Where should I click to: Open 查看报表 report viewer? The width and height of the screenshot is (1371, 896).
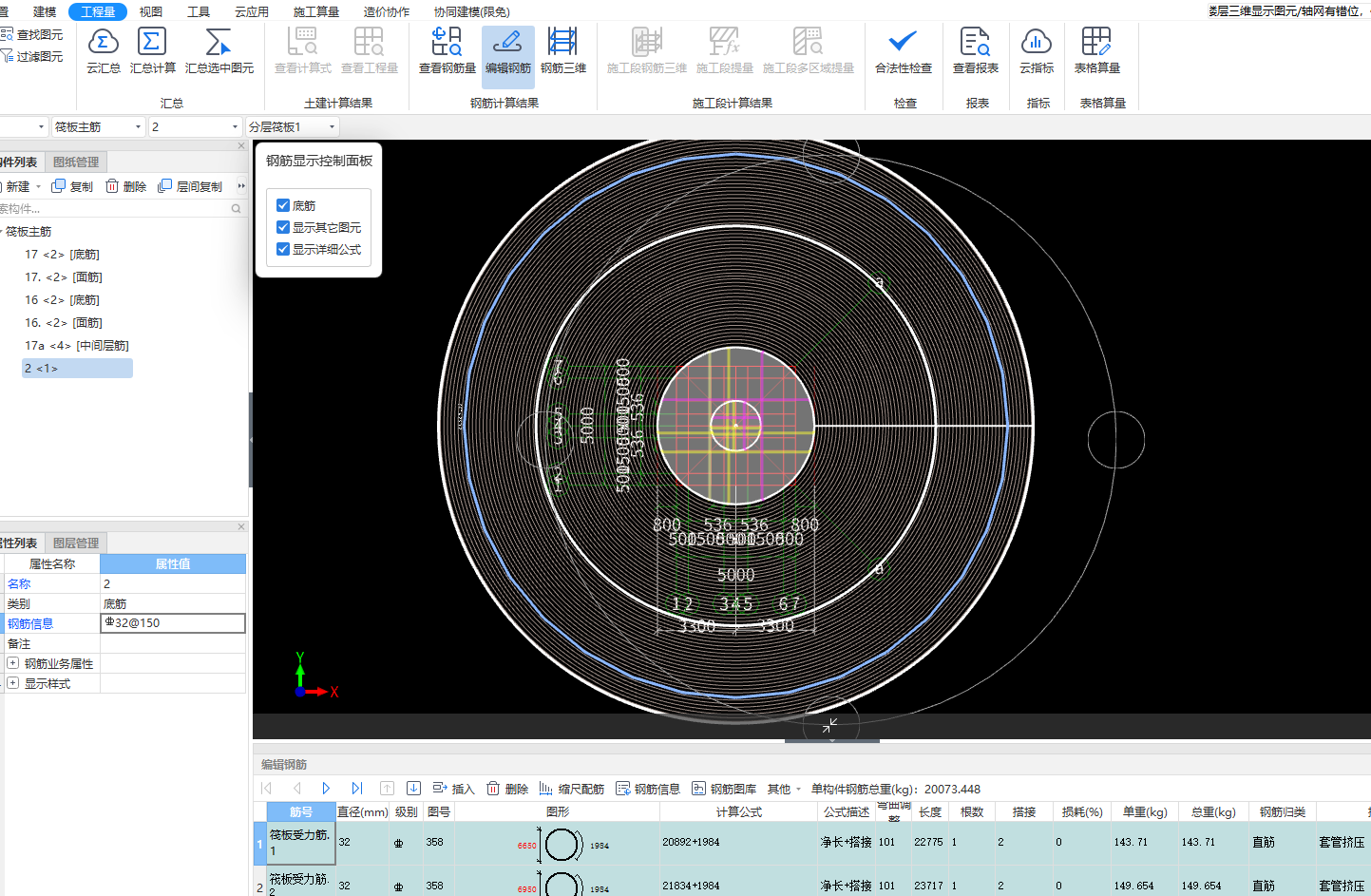coord(976,51)
